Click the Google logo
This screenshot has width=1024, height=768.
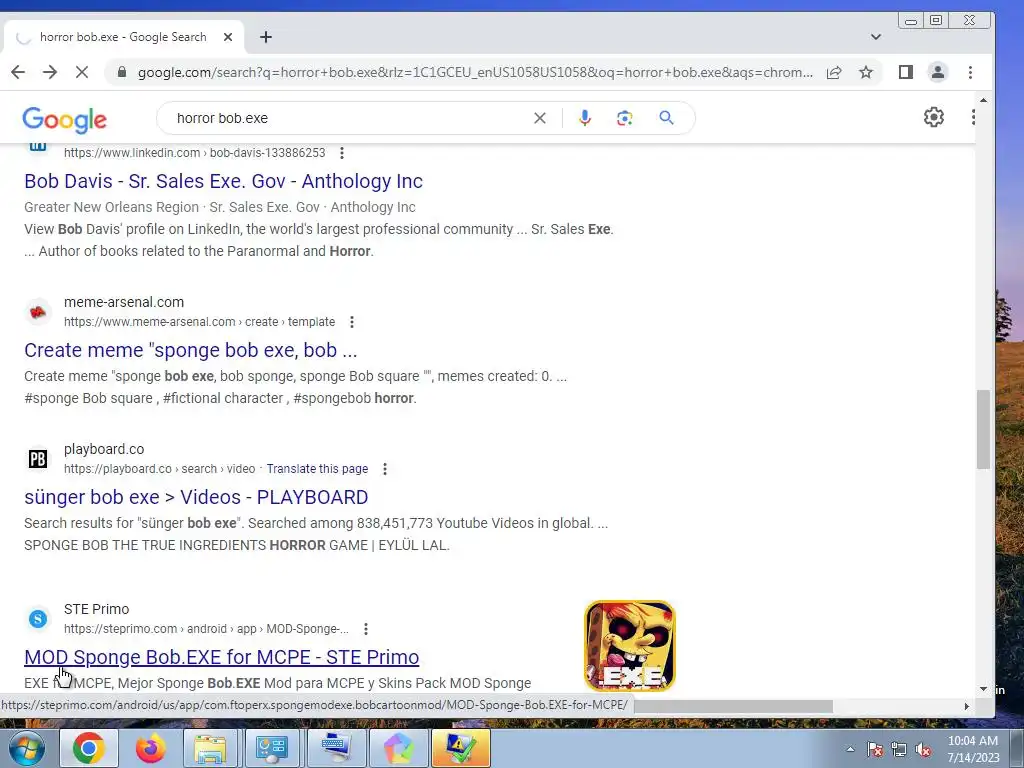(64, 120)
